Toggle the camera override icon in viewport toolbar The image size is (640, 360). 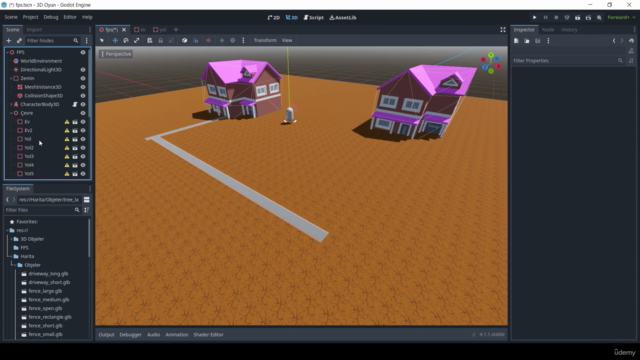click(209, 40)
